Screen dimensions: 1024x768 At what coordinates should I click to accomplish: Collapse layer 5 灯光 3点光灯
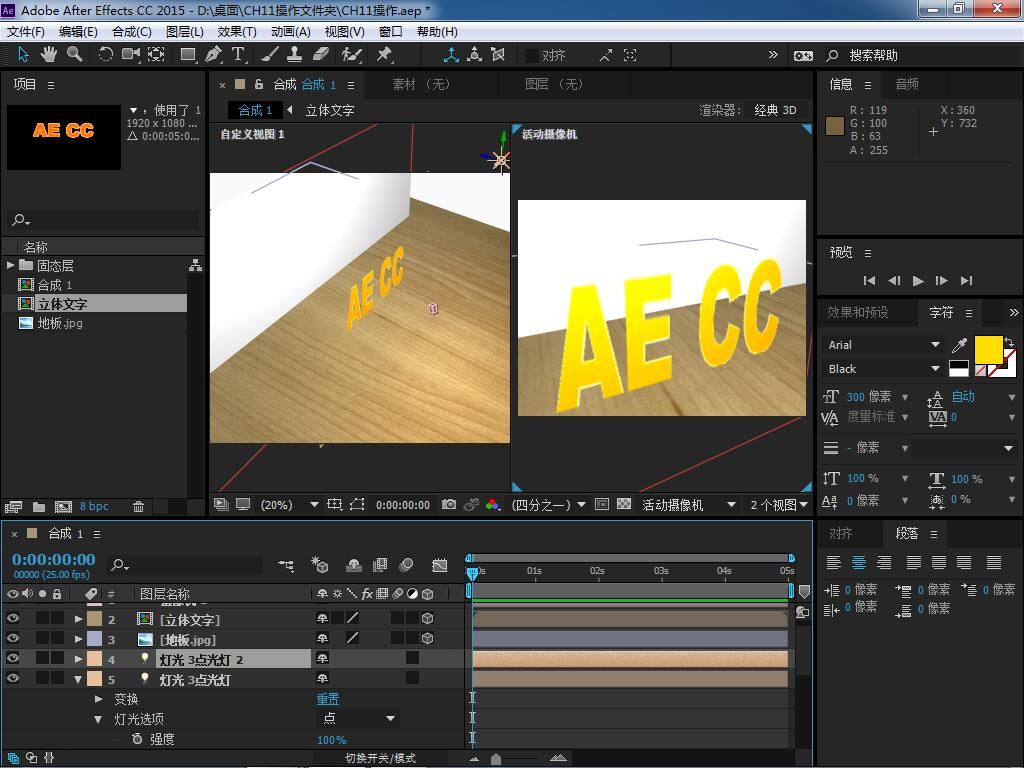[78, 679]
